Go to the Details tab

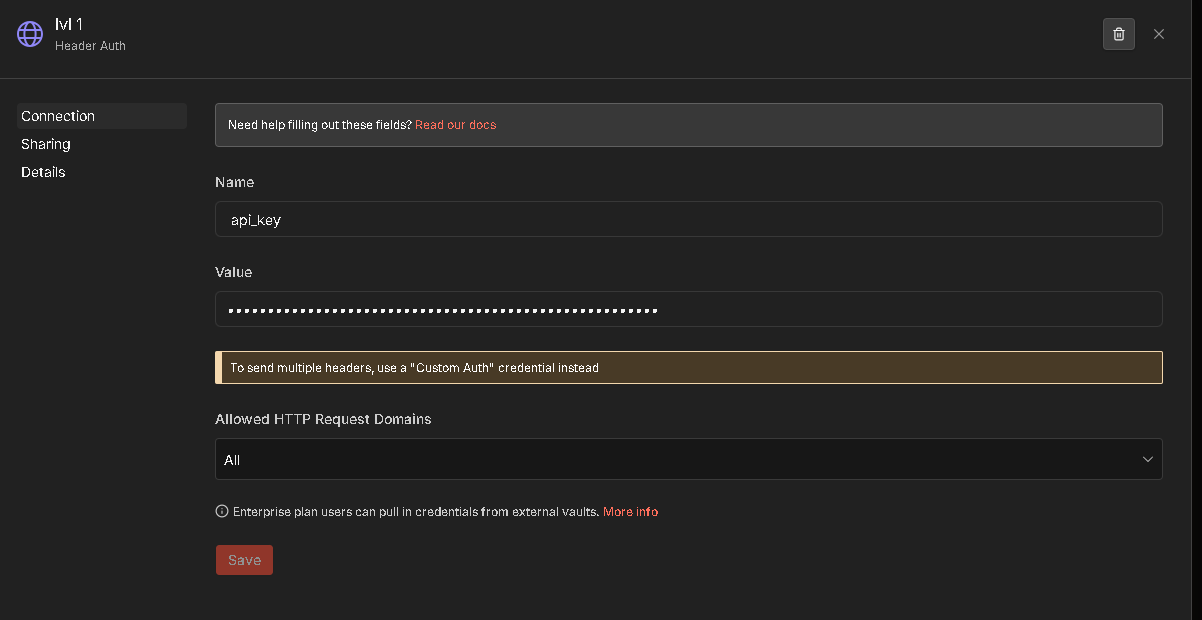click(x=43, y=172)
